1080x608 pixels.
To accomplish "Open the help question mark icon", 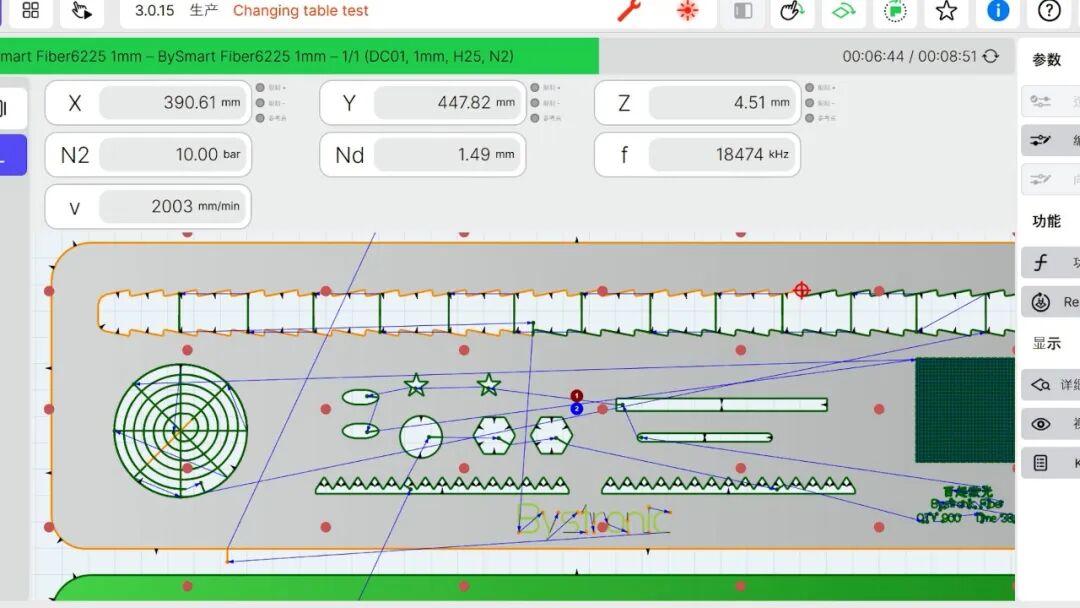I will click(x=1049, y=11).
